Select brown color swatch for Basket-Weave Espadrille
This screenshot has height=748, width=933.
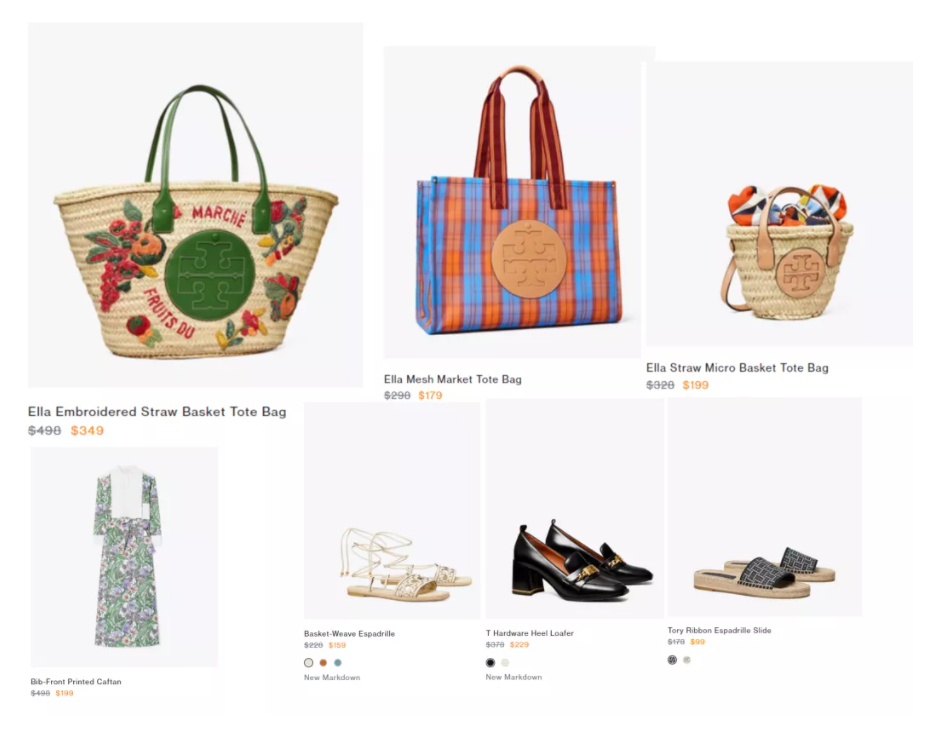point(323,663)
